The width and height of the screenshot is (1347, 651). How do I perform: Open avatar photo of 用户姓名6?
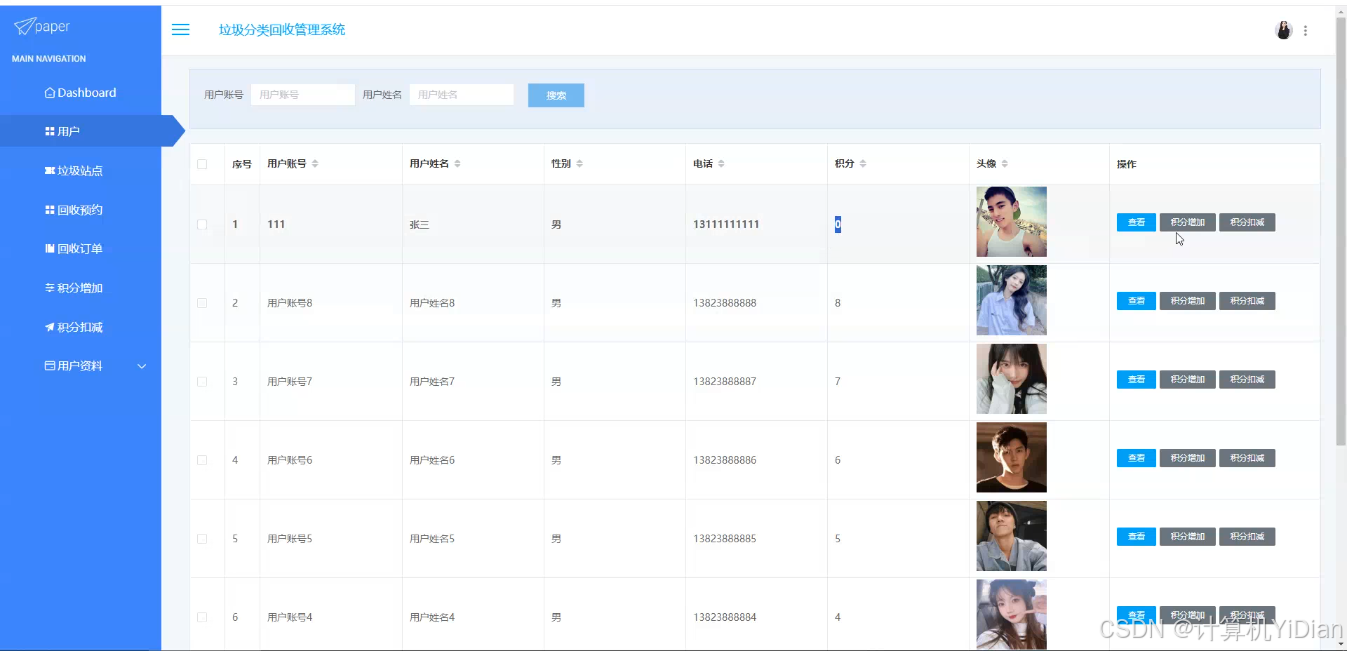pyautogui.click(x=1011, y=457)
